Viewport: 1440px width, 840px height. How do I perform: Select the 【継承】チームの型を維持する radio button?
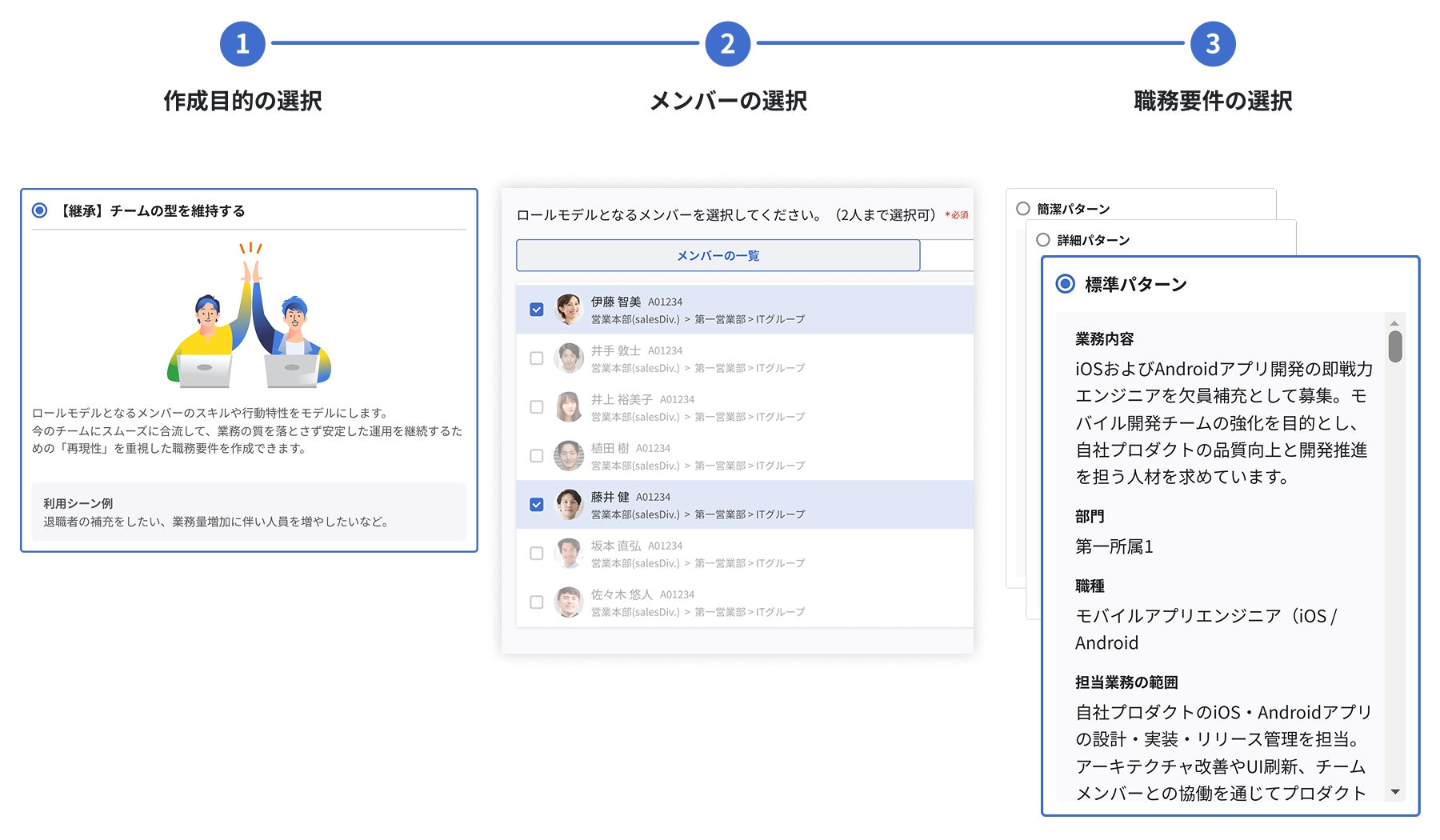[39, 210]
